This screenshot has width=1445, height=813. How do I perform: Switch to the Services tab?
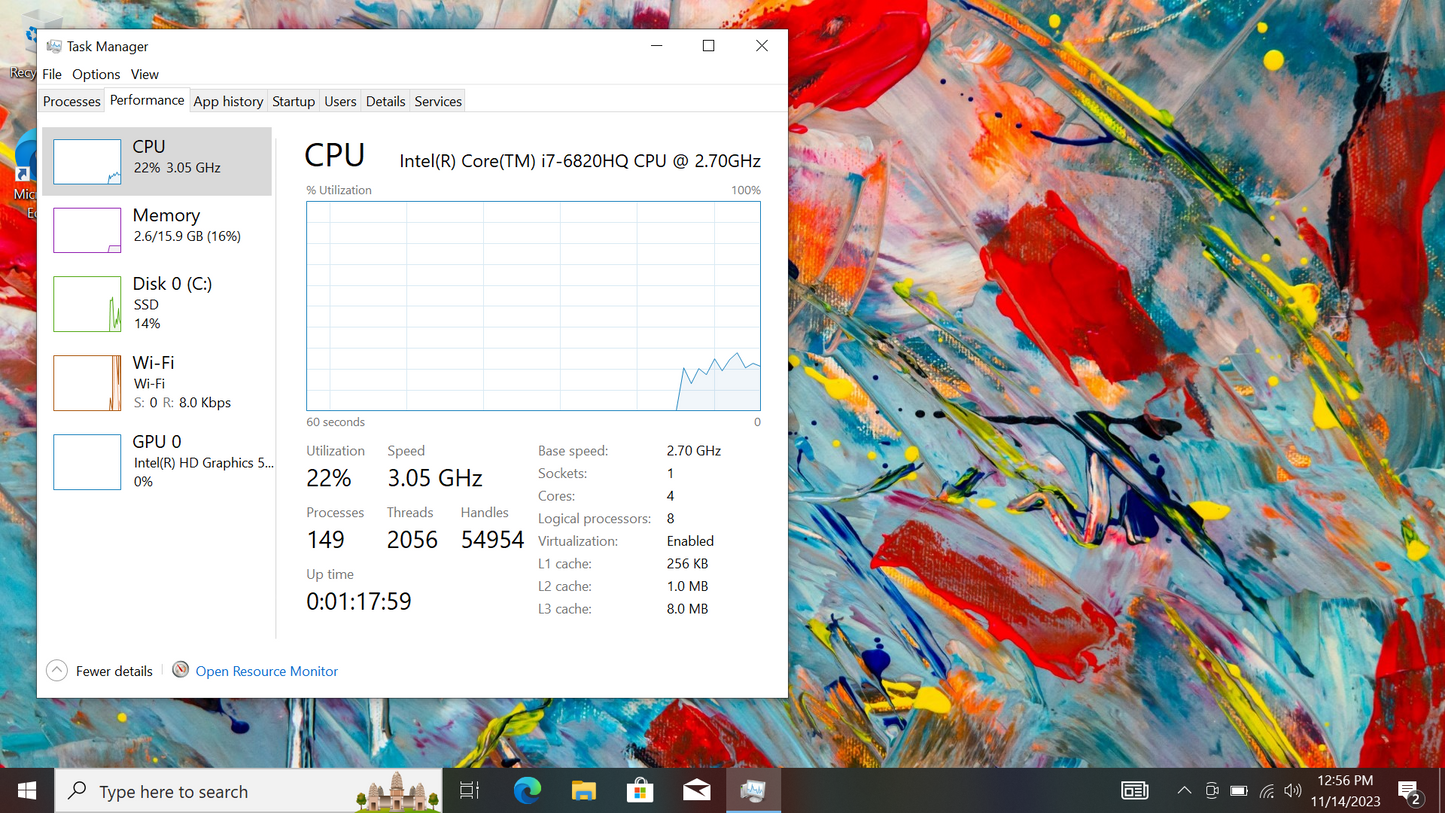point(438,101)
